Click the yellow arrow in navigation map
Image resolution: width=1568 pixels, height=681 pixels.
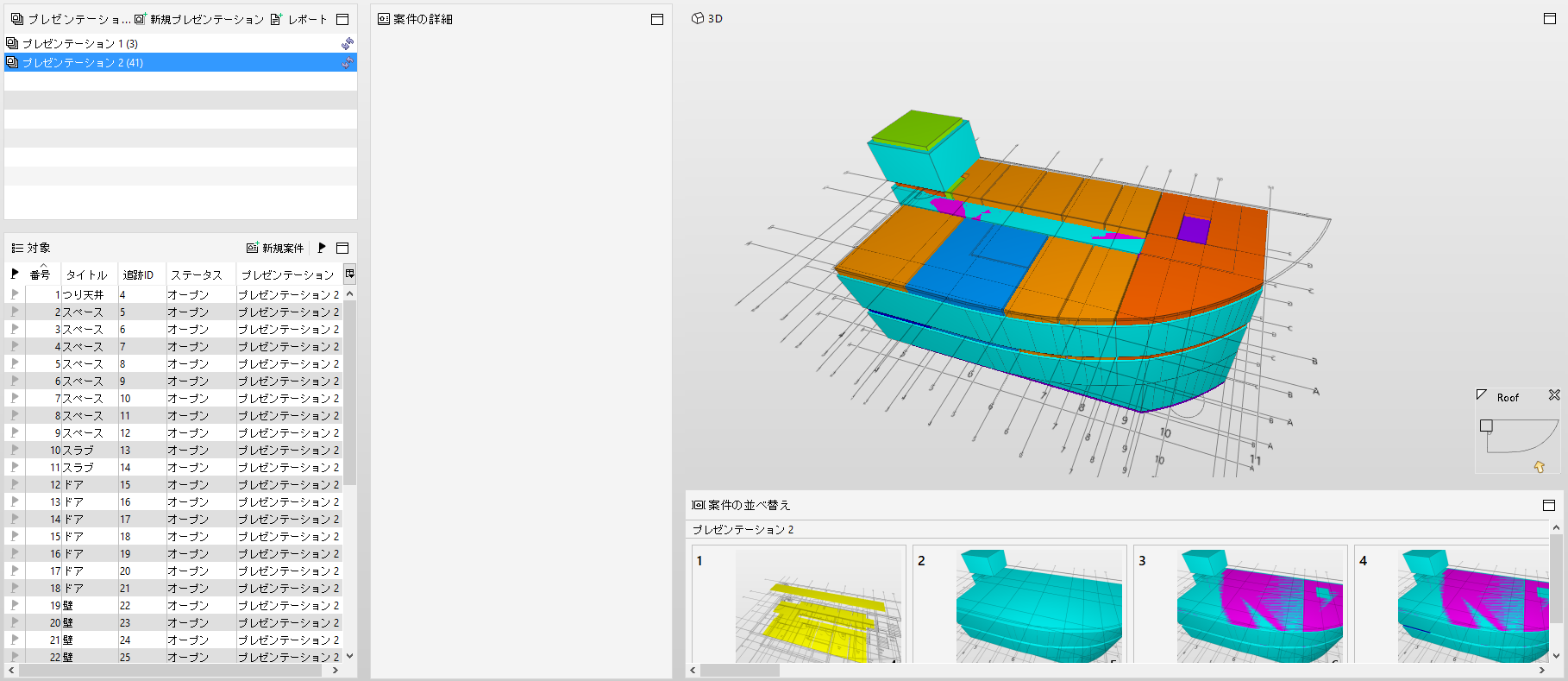[x=1540, y=466]
